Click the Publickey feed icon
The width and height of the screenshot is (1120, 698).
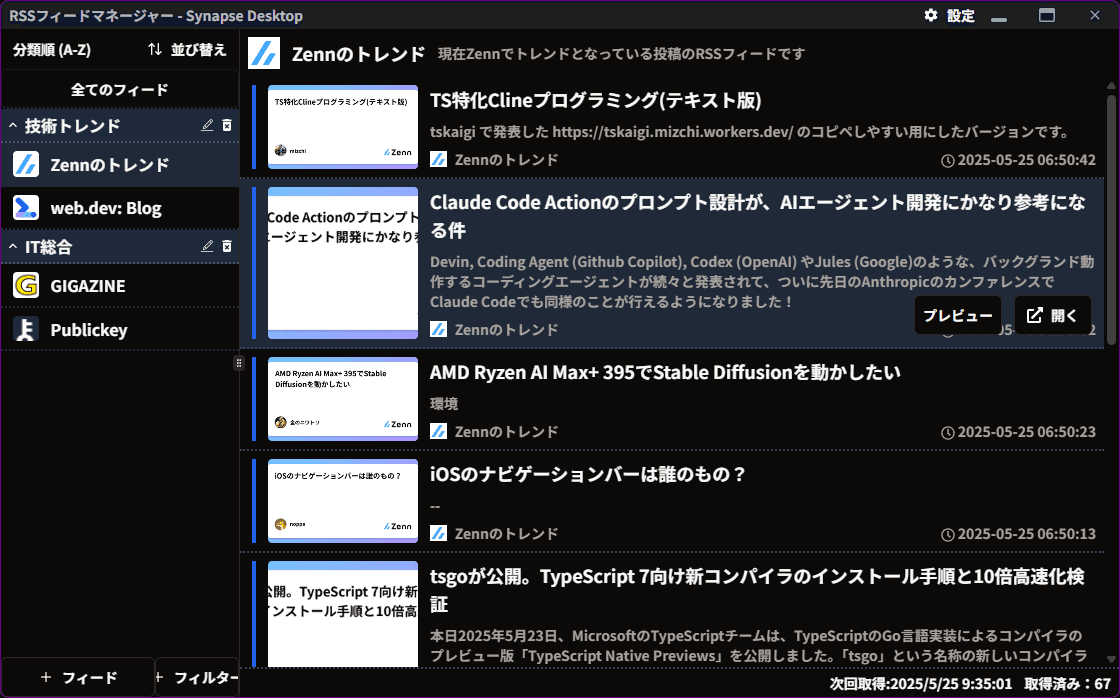click(26, 330)
